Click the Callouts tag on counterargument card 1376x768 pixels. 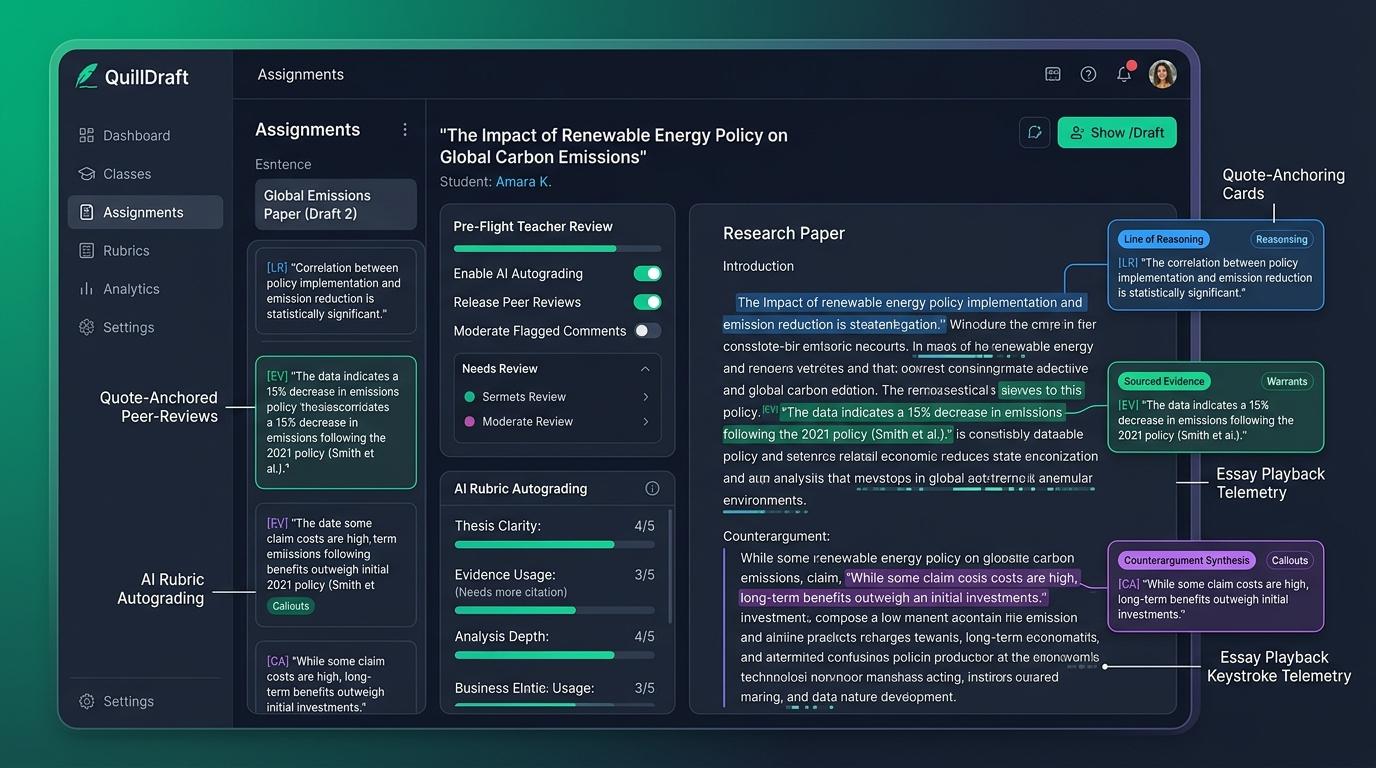(1290, 560)
